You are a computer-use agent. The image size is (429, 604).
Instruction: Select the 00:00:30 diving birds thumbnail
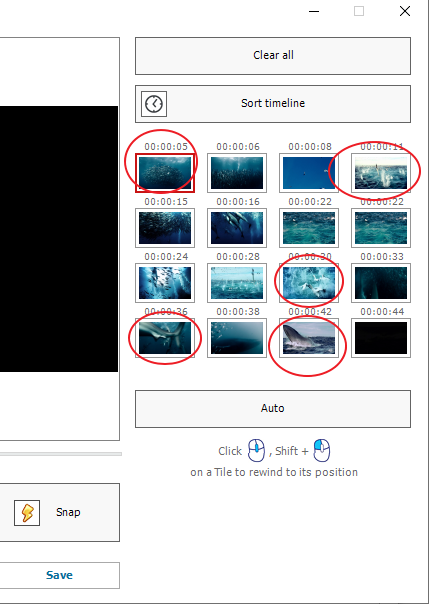pos(309,283)
